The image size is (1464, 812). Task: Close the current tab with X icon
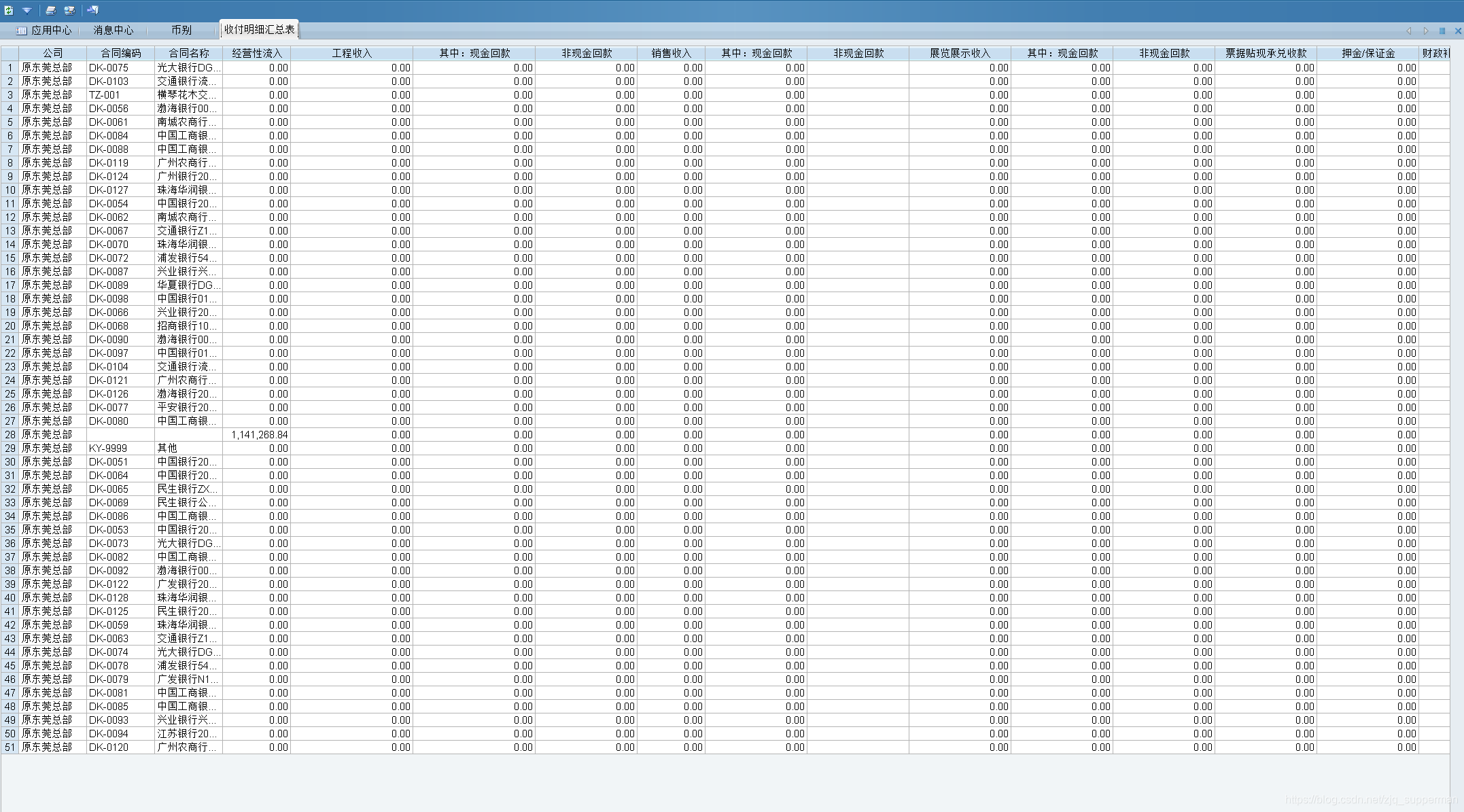(x=1457, y=31)
